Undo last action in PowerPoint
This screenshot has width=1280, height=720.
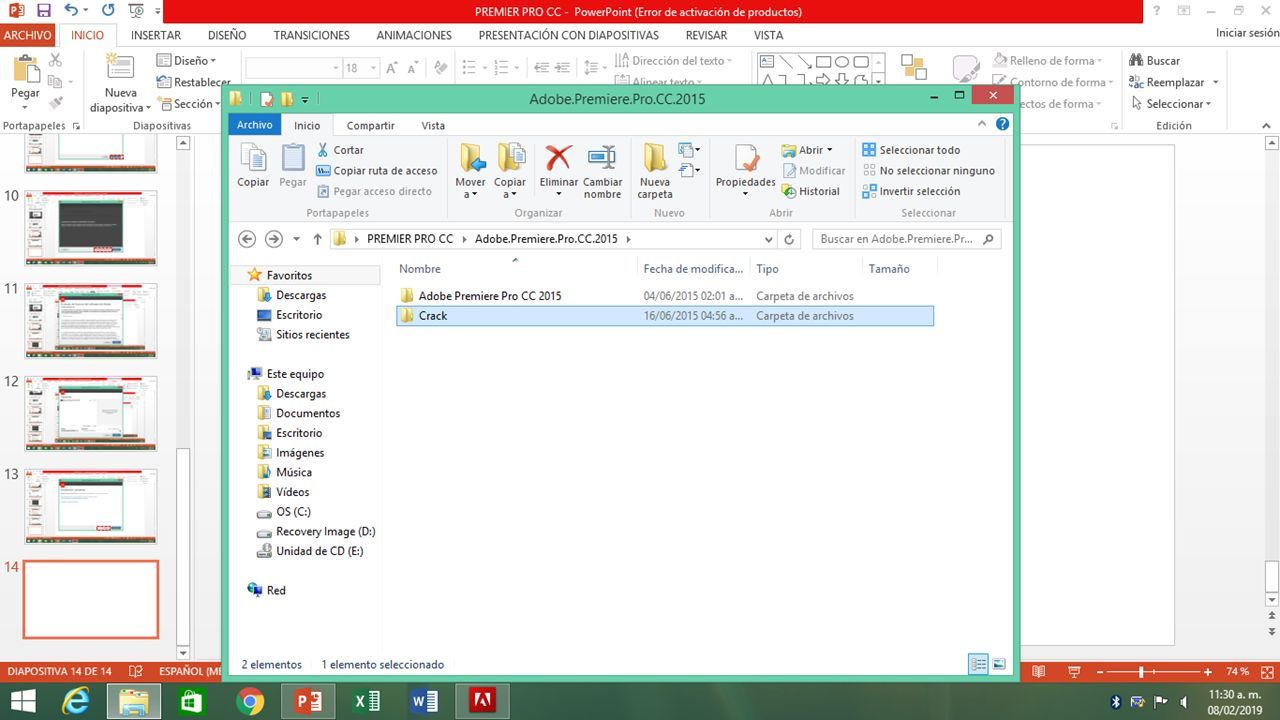point(71,11)
